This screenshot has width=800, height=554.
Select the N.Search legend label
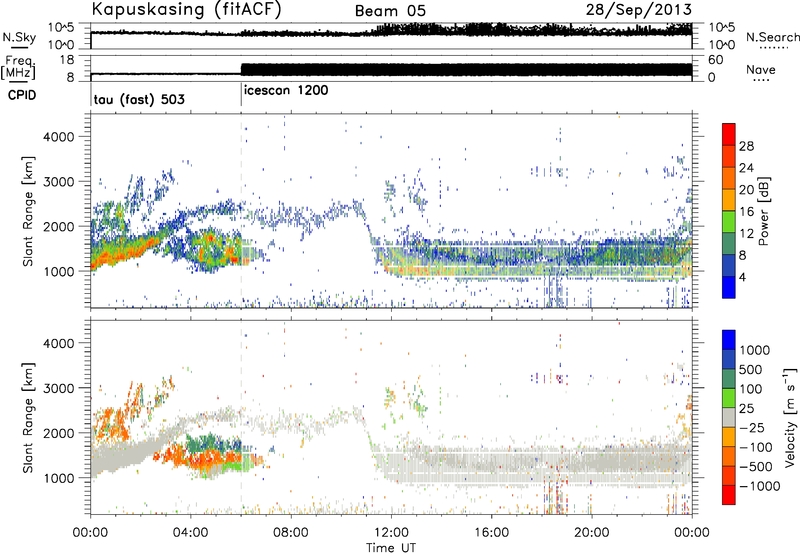click(x=772, y=37)
